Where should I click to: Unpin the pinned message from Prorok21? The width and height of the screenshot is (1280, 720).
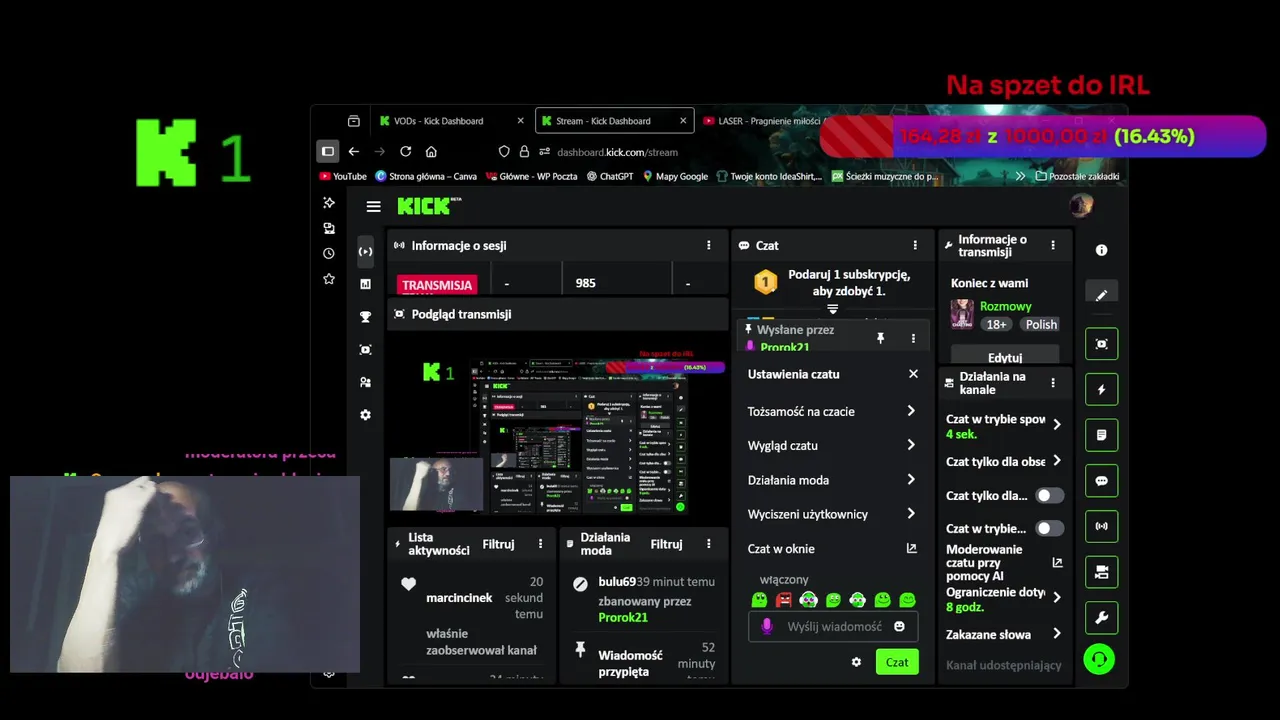pyautogui.click(x=881, y=338)
